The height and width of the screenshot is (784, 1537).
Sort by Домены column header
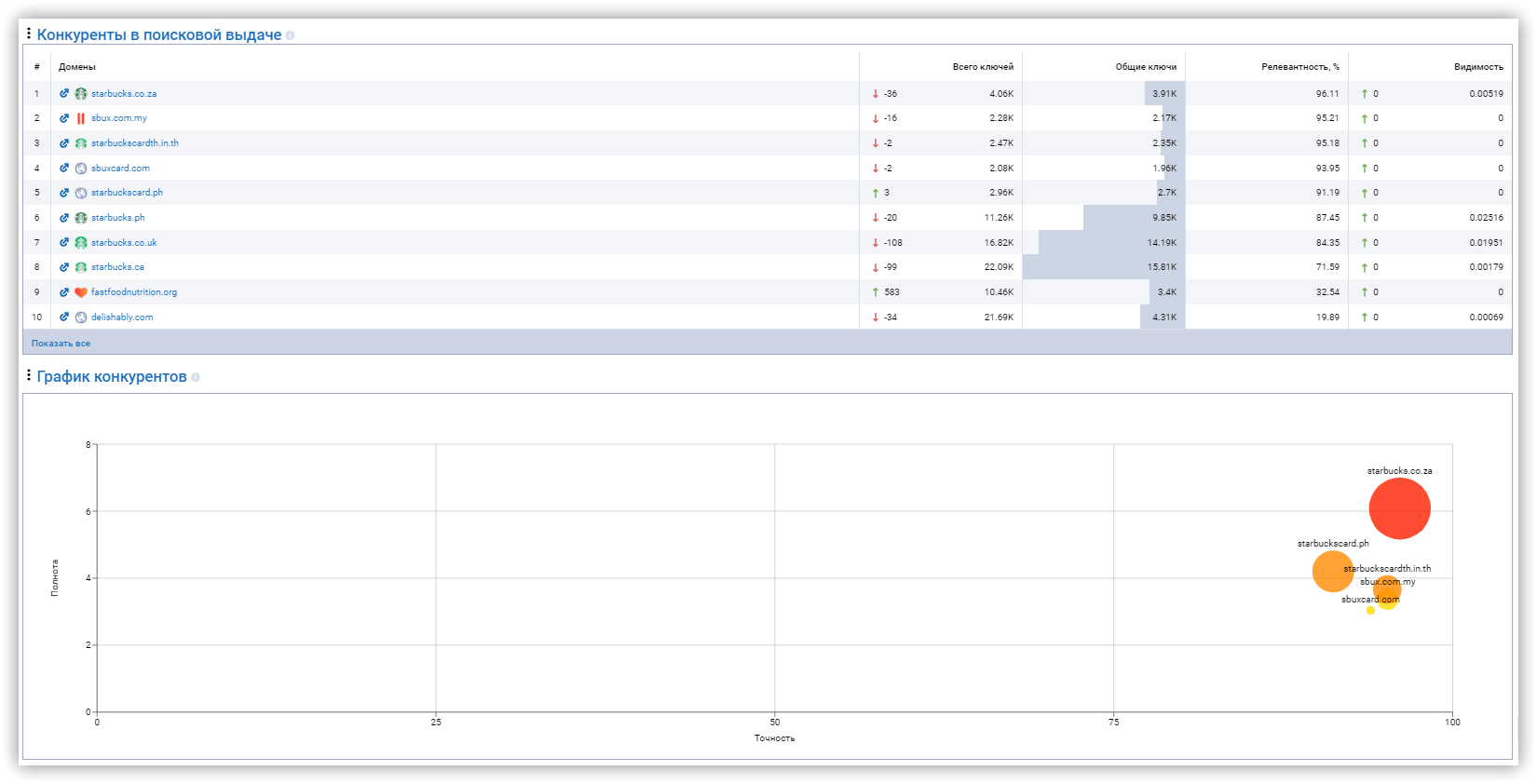click(x=77, y=67)
